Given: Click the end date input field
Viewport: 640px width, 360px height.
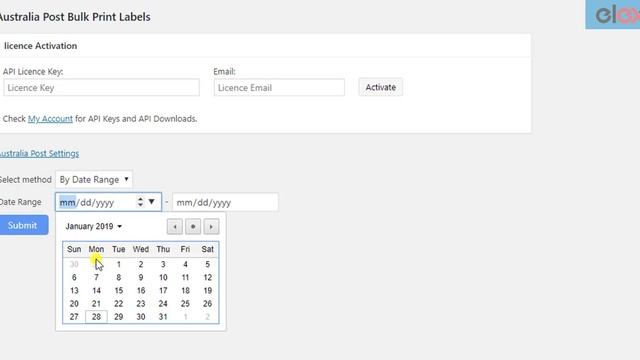Looking at the screenshot, I should (x=225, y=202).
